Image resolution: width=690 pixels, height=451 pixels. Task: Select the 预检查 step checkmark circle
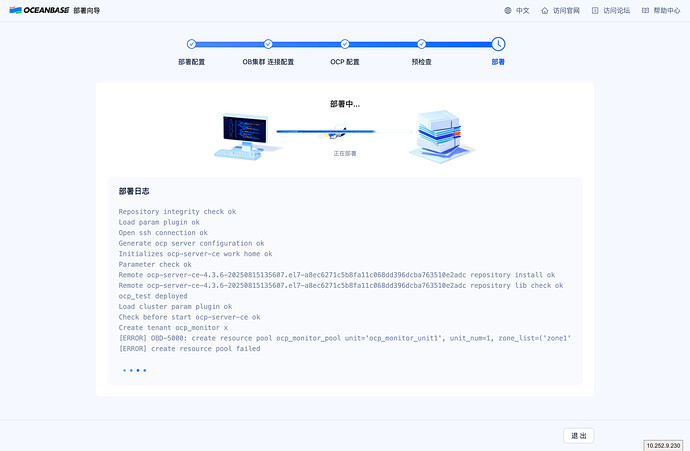click(421, 44)
